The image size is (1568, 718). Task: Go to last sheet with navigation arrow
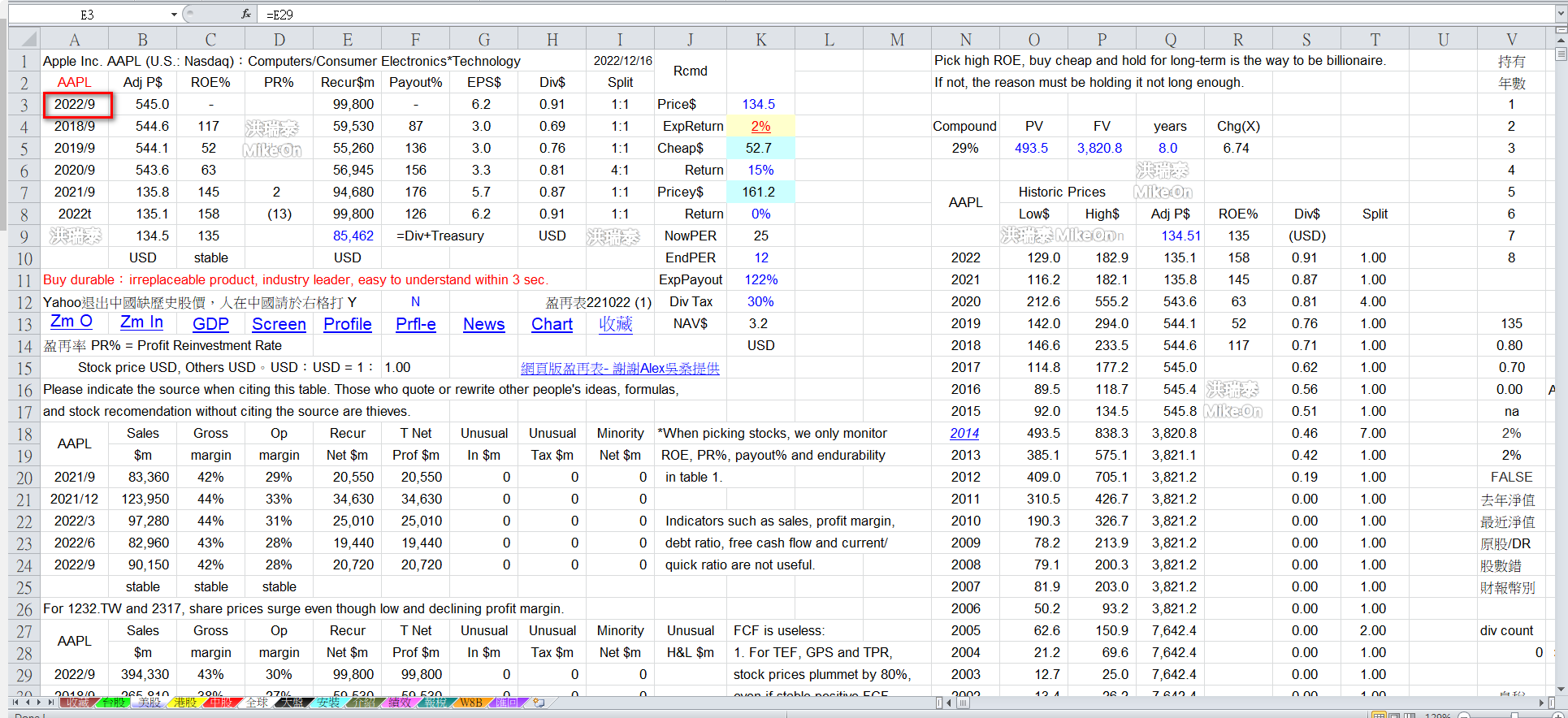click(51, 703)
